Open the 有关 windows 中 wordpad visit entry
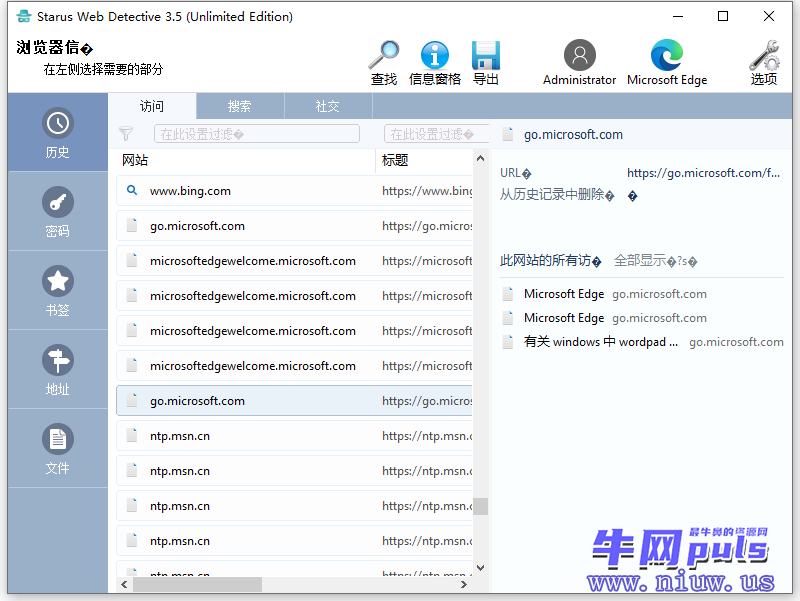Image resolution: width=800 pixels, height=601 pixels. tap(643, 342)
